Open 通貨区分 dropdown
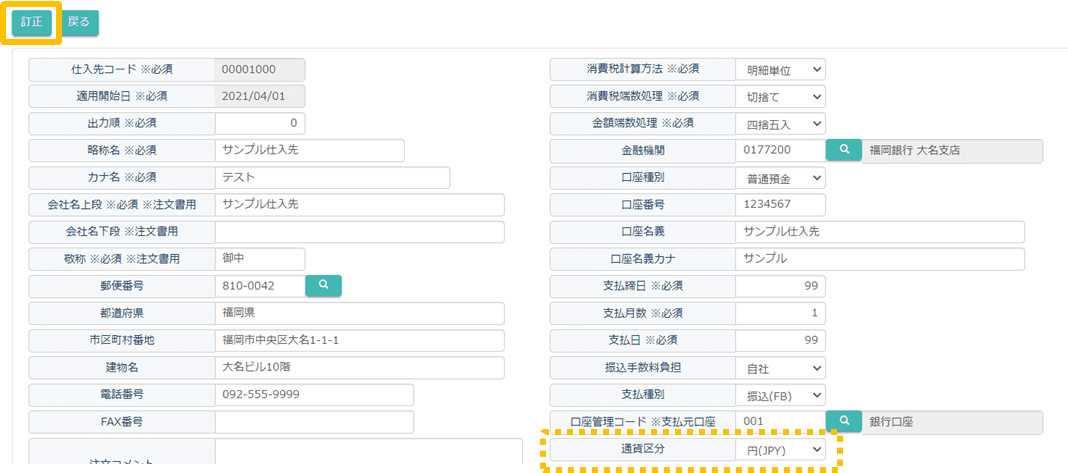Screen dimensions: 1068x473 point(781,450)
